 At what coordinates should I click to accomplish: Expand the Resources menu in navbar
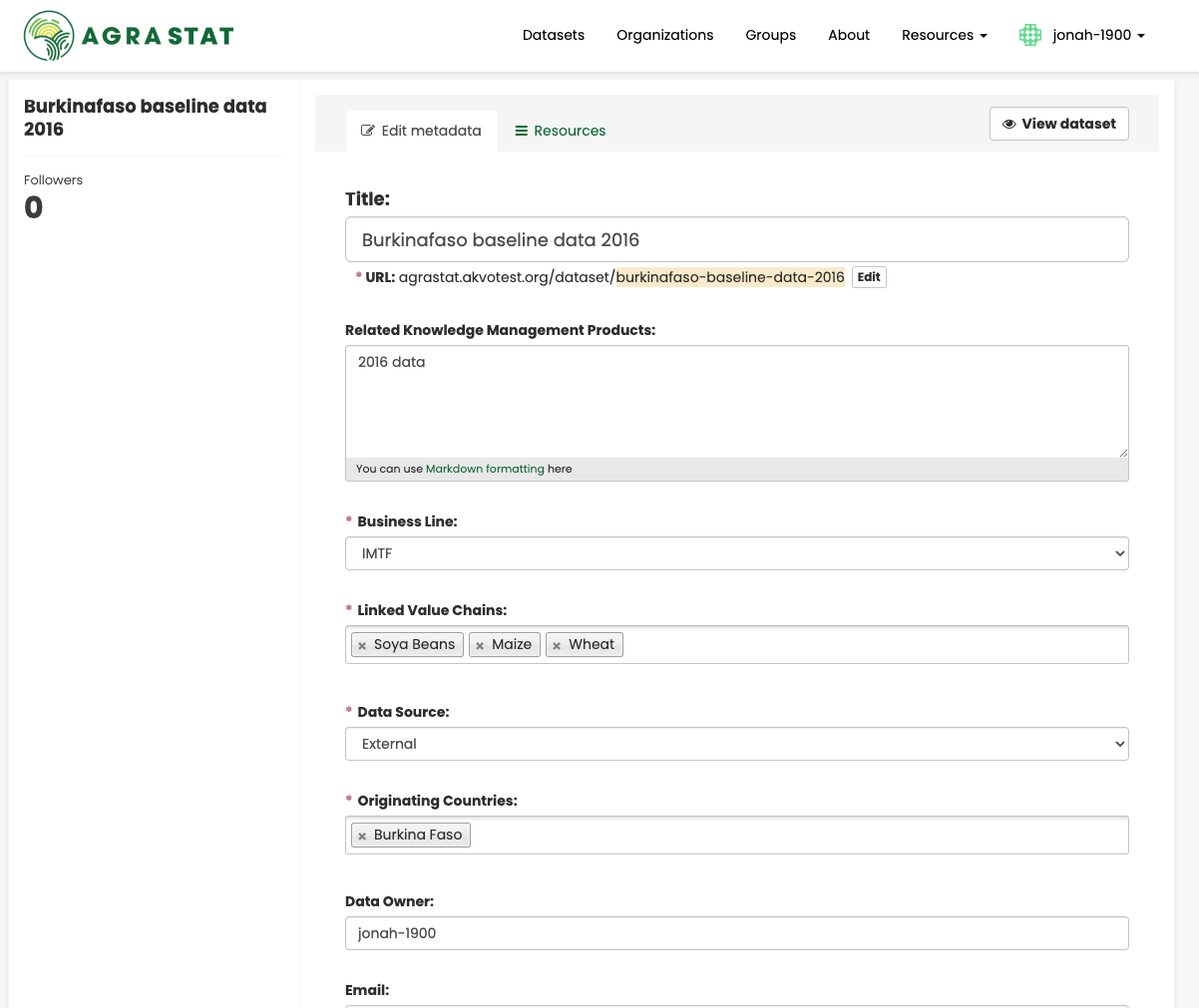(944, 35)
